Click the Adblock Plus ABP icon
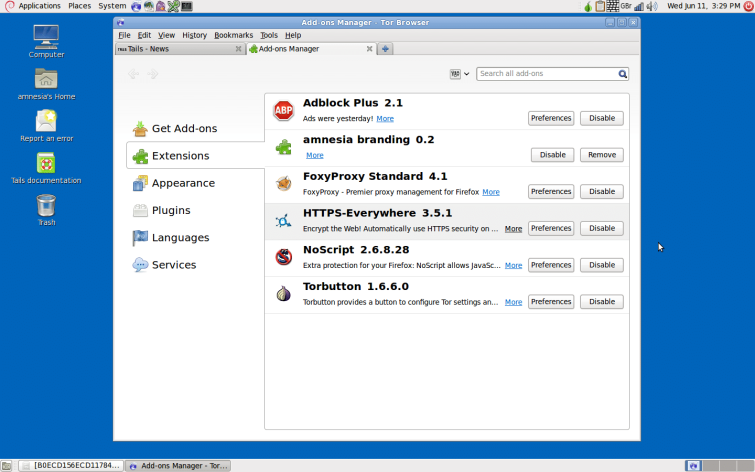 pyautogui.click(x=284, y=111)
